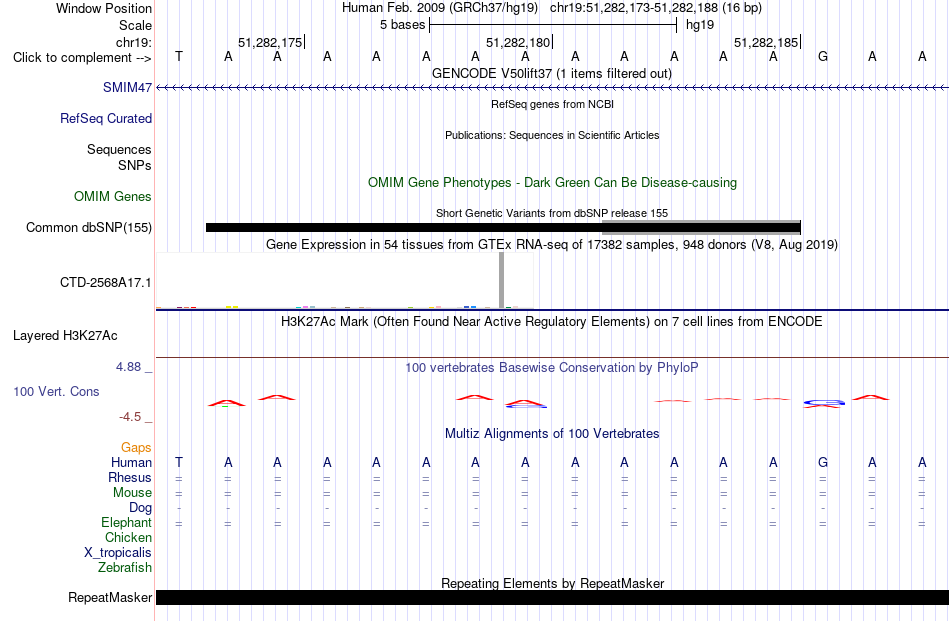Image resolution: width=950 pixels, height=621 pixels.
Task: Click 'Publications: Sequences in Scientific Articles' title
Action: 552,135
